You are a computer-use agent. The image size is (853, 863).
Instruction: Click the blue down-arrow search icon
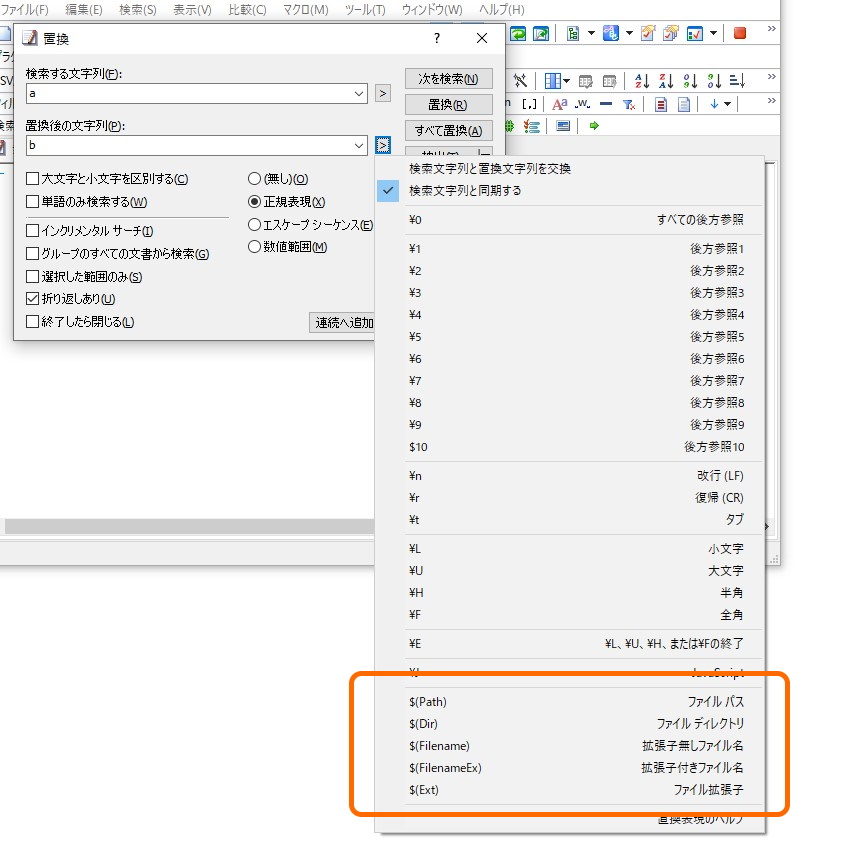pyautogui.click(x=715, y=105)
